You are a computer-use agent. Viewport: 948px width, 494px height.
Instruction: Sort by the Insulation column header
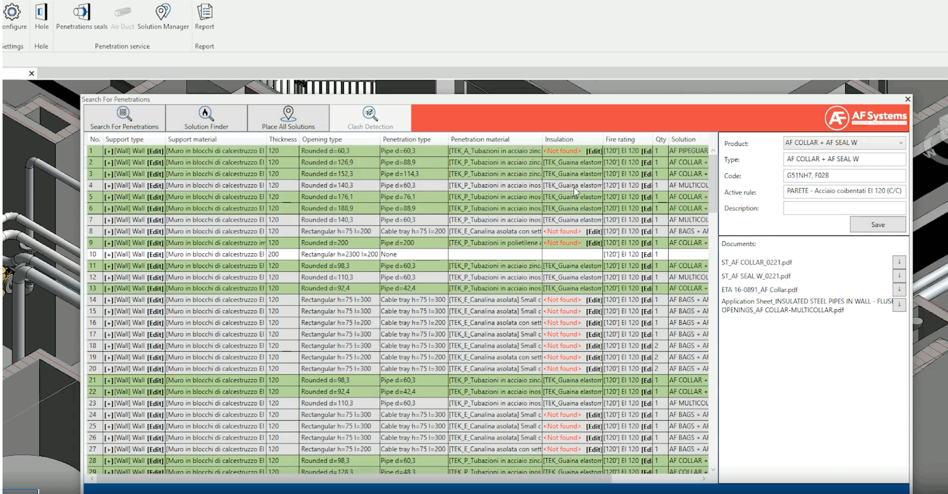572,139
